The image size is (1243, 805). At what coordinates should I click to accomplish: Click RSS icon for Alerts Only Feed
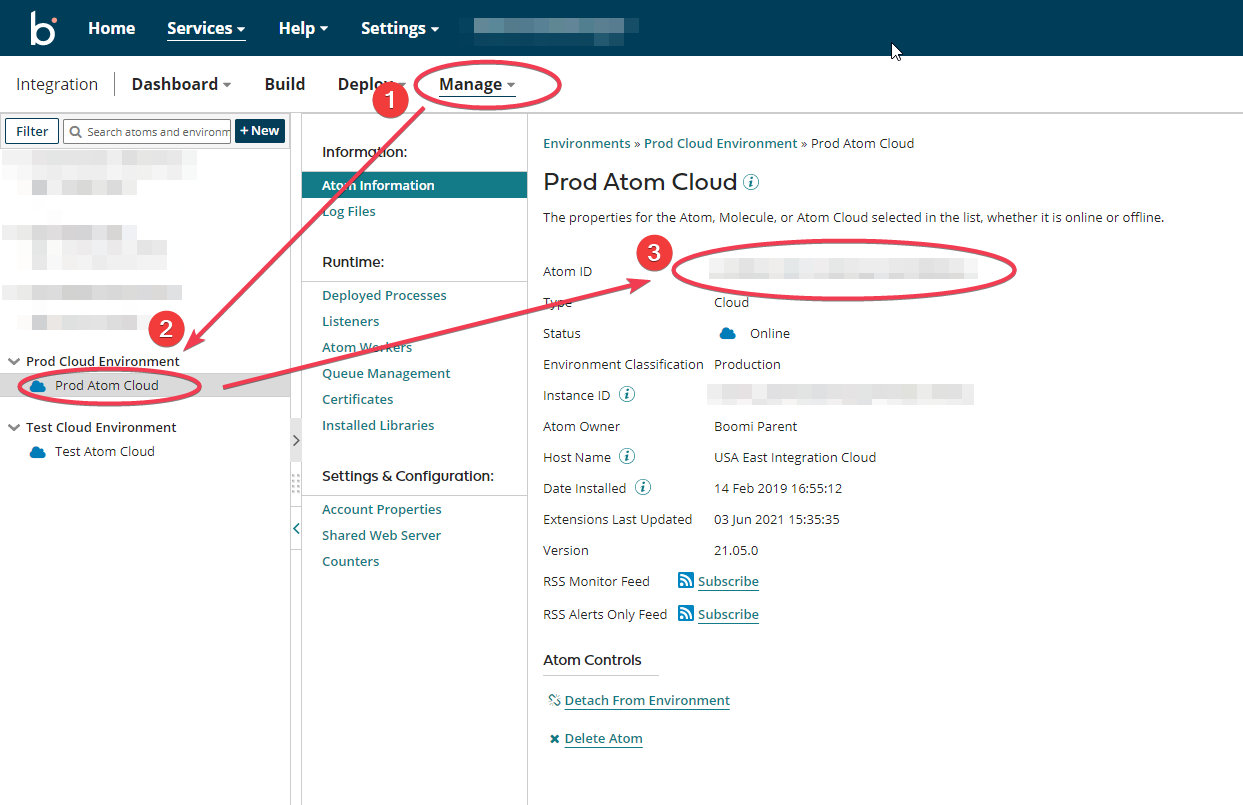click(686, 614)
